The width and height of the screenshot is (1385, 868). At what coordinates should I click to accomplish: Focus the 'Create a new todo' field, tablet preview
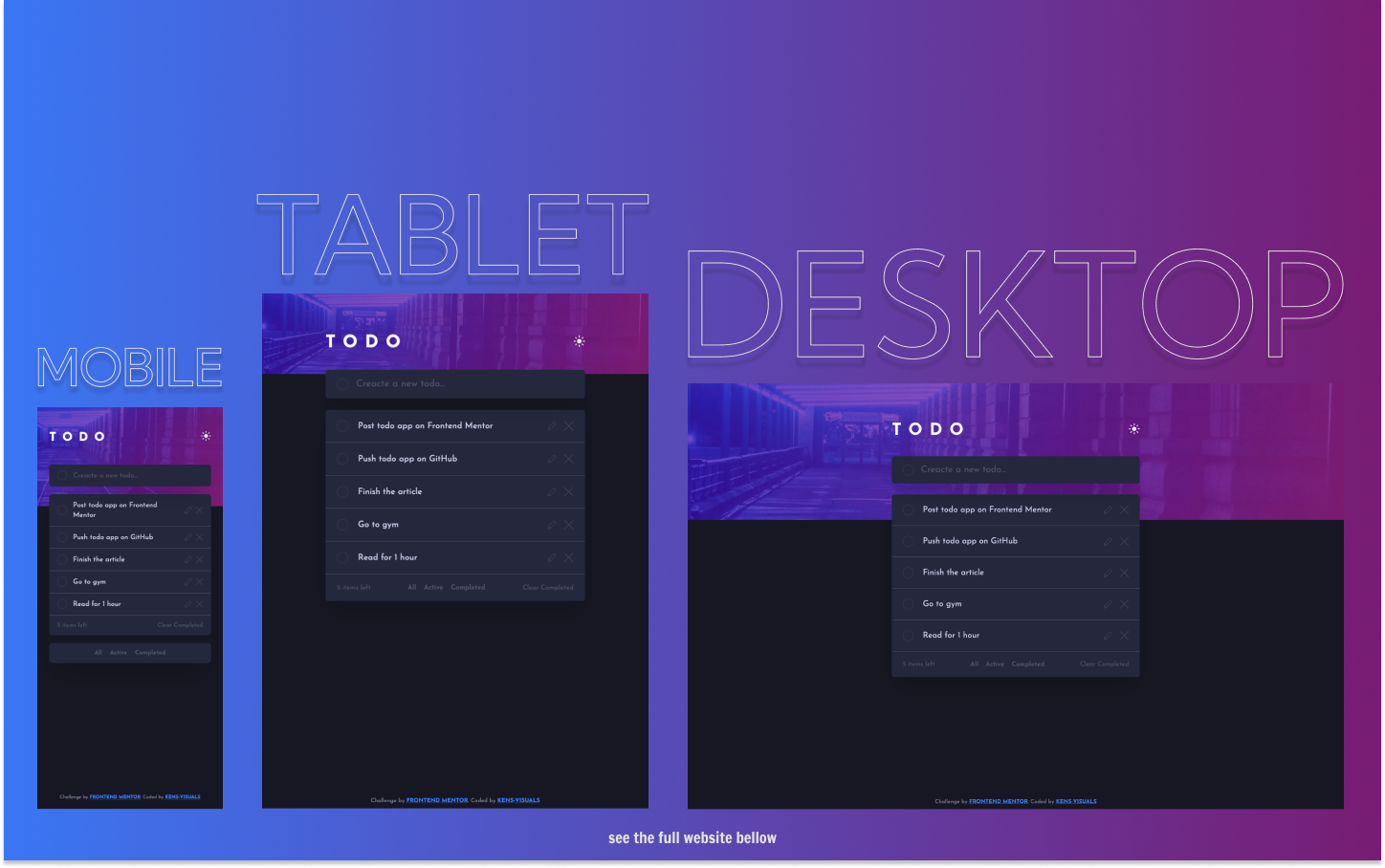coord(455,384)
